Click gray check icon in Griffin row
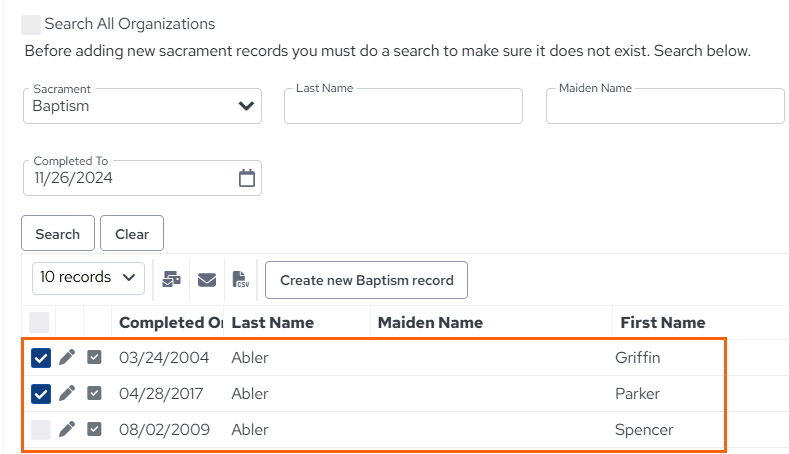Image resolution: width=789 pixels, height=454 pixels. click(94, 357)
